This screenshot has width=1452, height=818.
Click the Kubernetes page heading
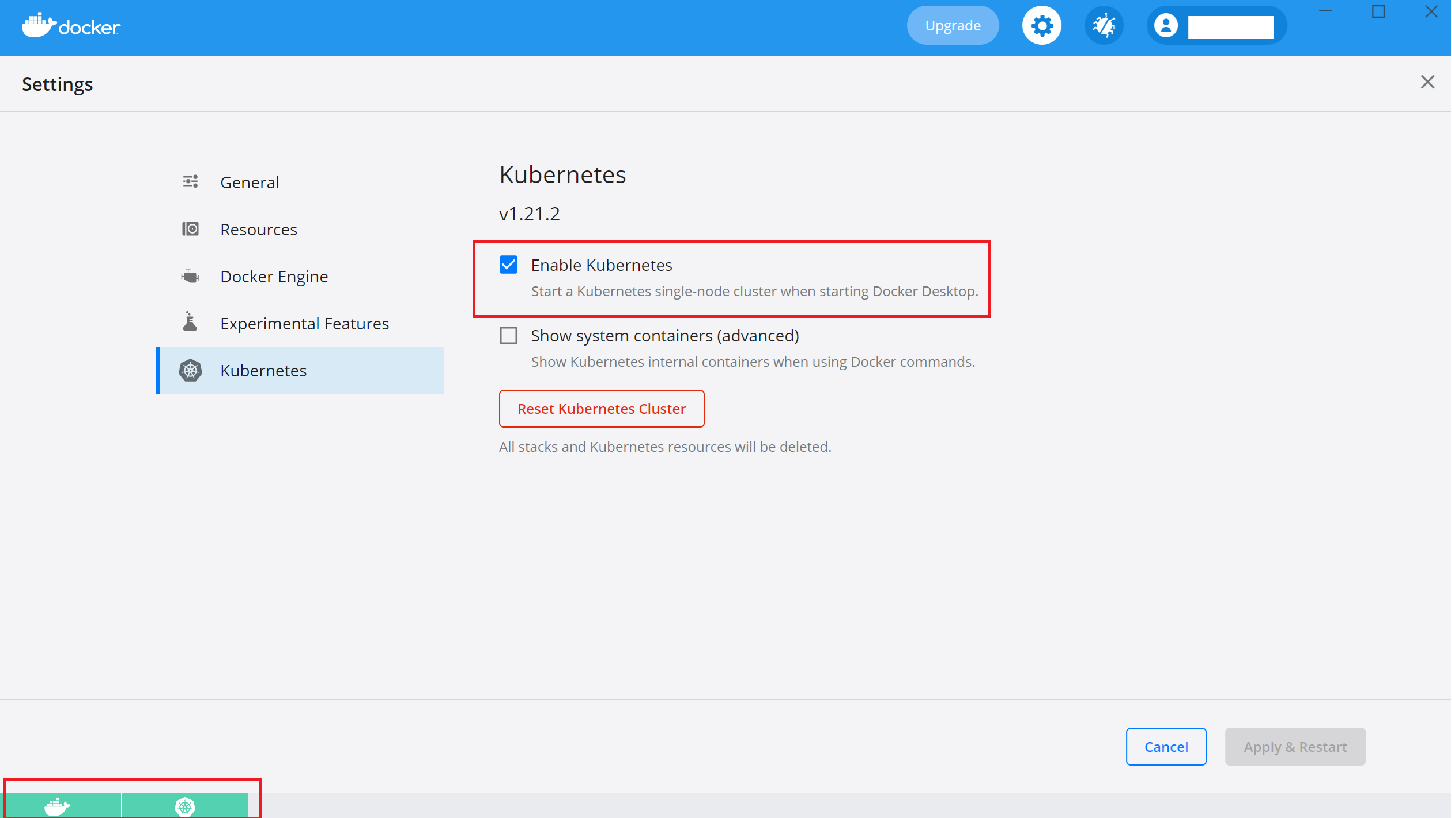coord(563,175)
